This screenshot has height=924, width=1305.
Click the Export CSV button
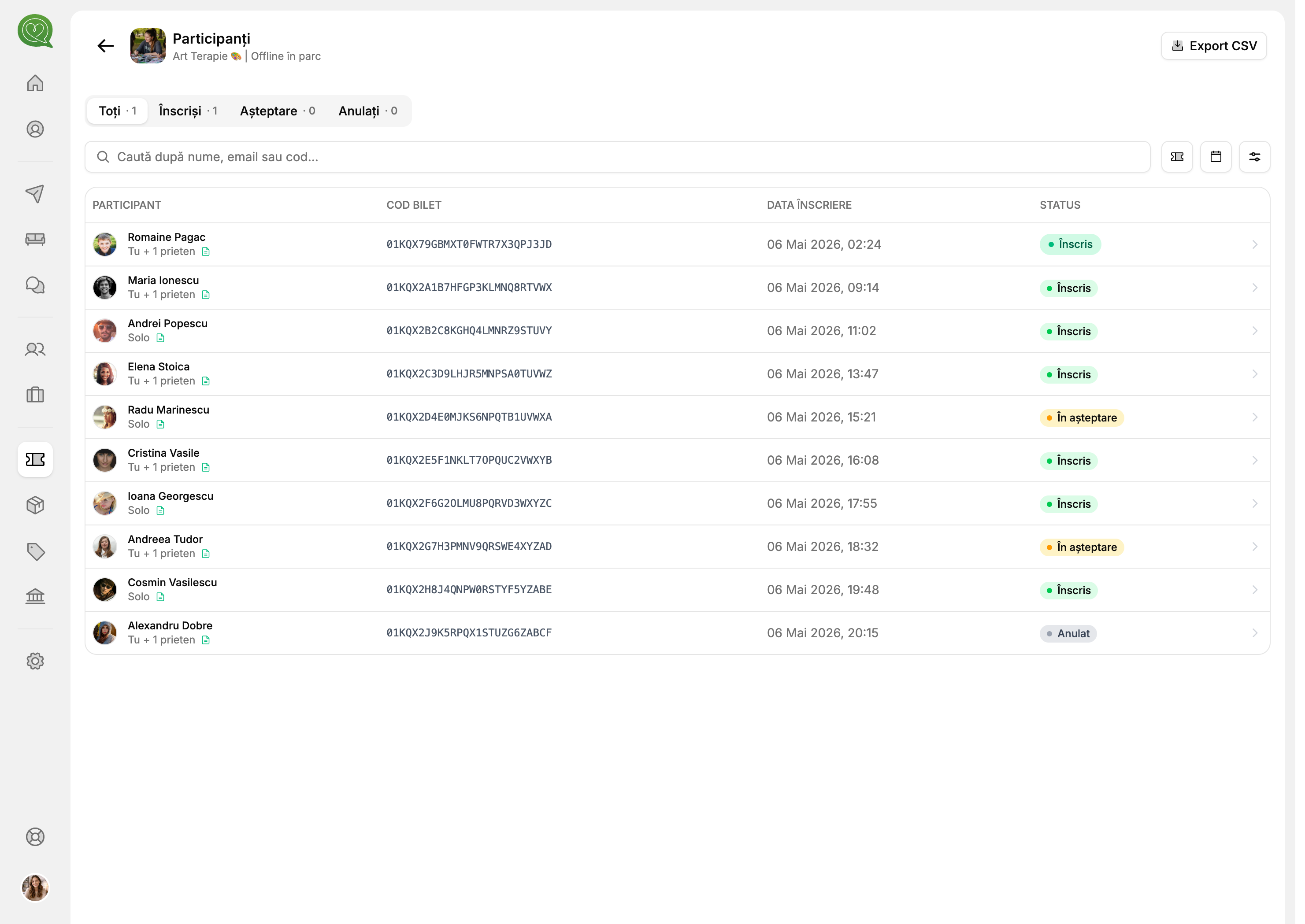(1213, 46)
